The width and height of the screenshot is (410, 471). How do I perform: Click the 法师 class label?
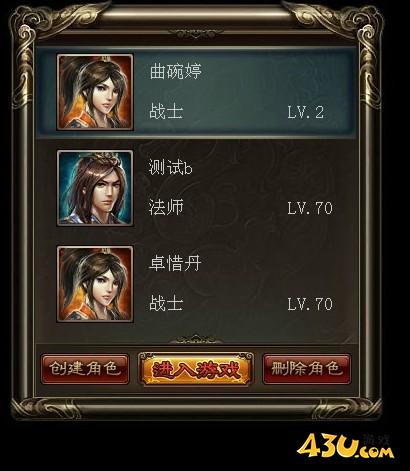click(x=166, y=207)
